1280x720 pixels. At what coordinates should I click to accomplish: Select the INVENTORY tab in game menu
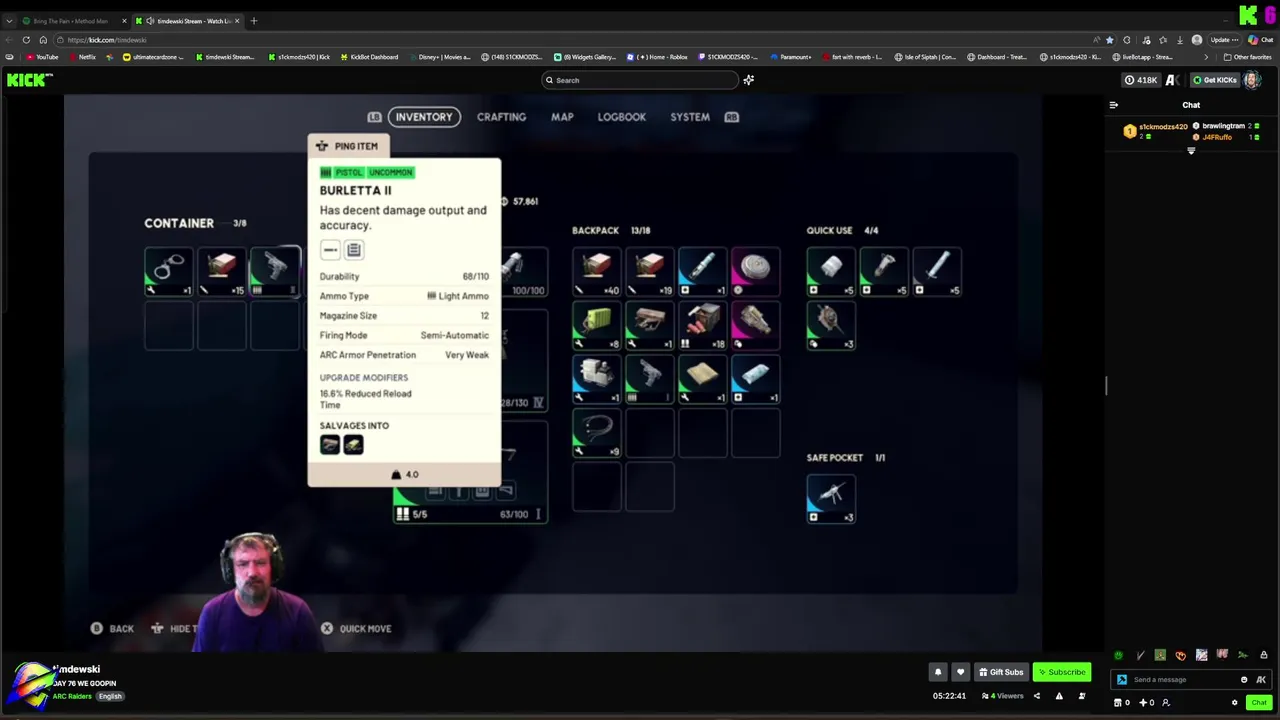(x=424, y=117)
